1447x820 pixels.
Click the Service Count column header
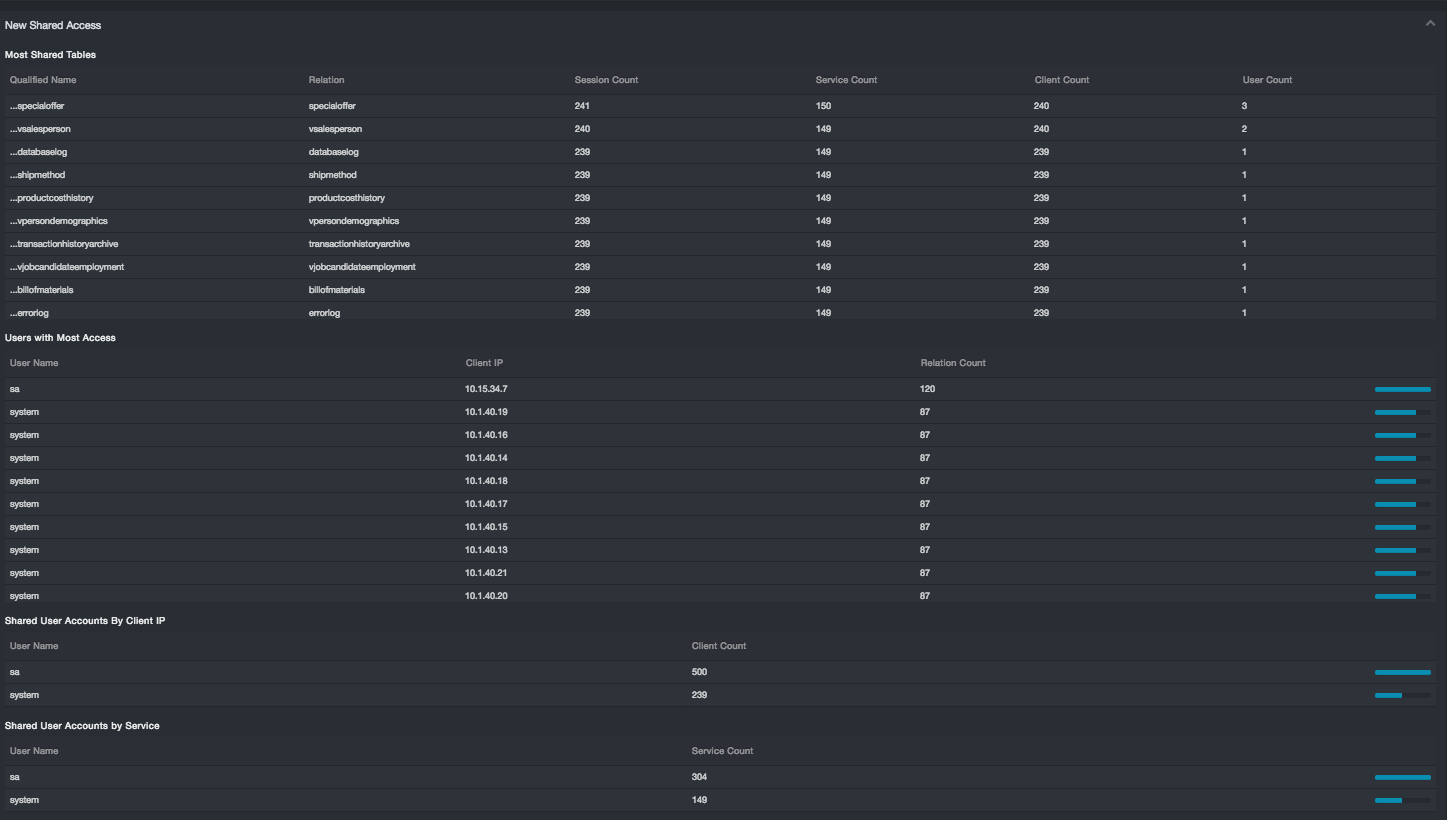pyautogui.click(x=846, y=80)
